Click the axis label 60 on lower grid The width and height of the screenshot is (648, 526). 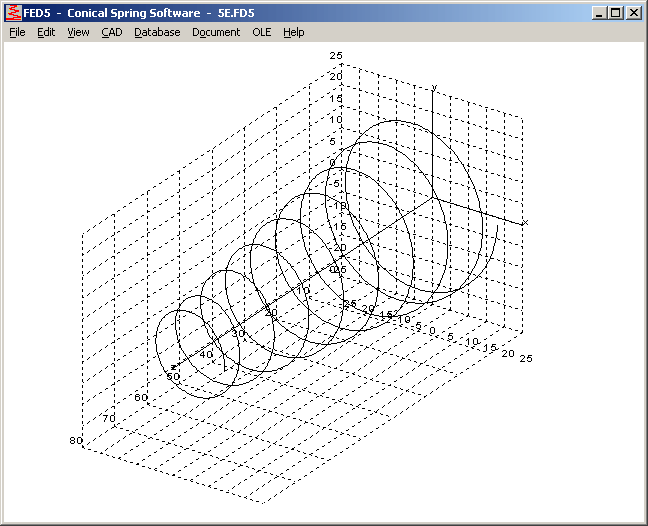point(141,398)
